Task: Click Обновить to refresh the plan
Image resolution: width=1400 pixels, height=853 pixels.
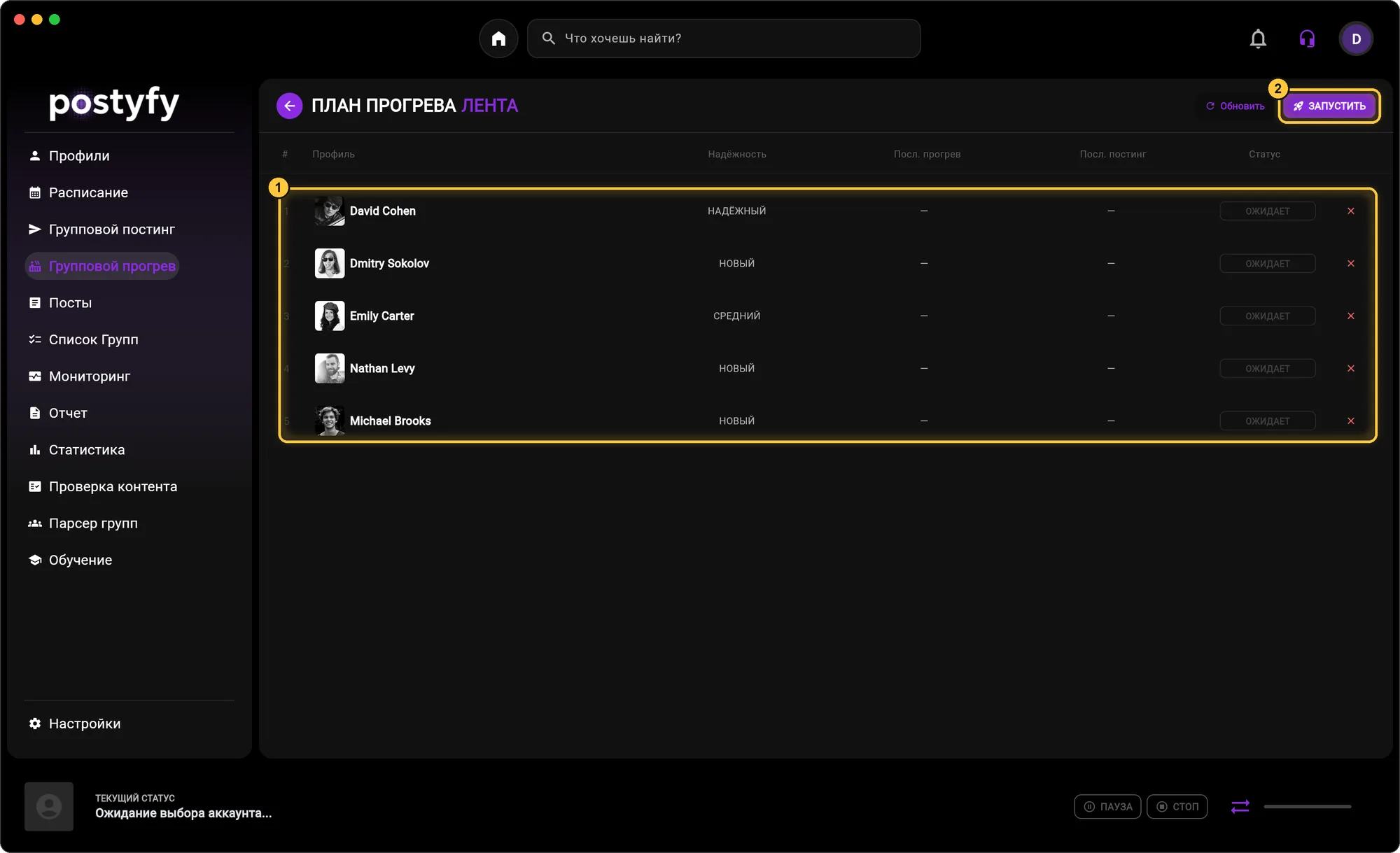Action: pos(1235,106)
